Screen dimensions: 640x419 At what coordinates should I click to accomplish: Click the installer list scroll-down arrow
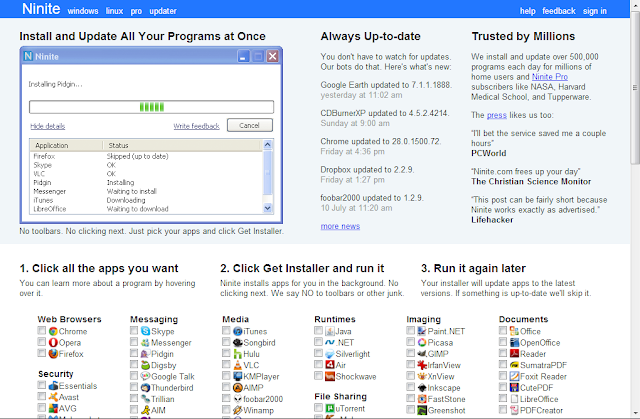coord(268,208)
